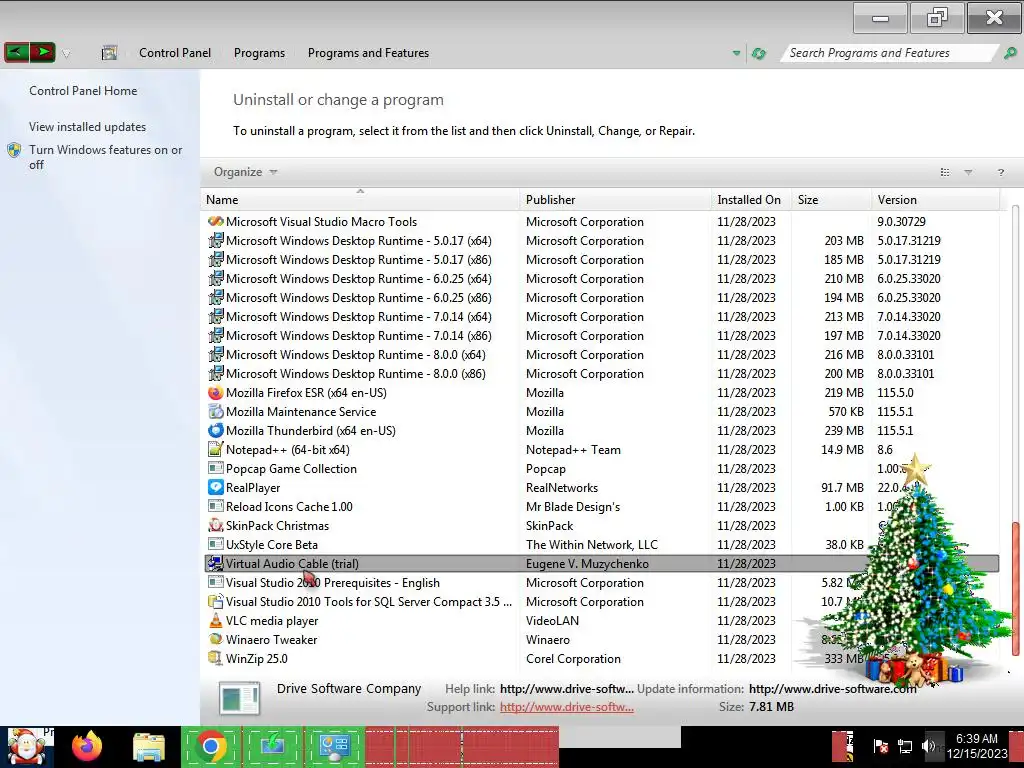Click the program thumbnail in details pane
The image size is (1024, 768).
240,699
